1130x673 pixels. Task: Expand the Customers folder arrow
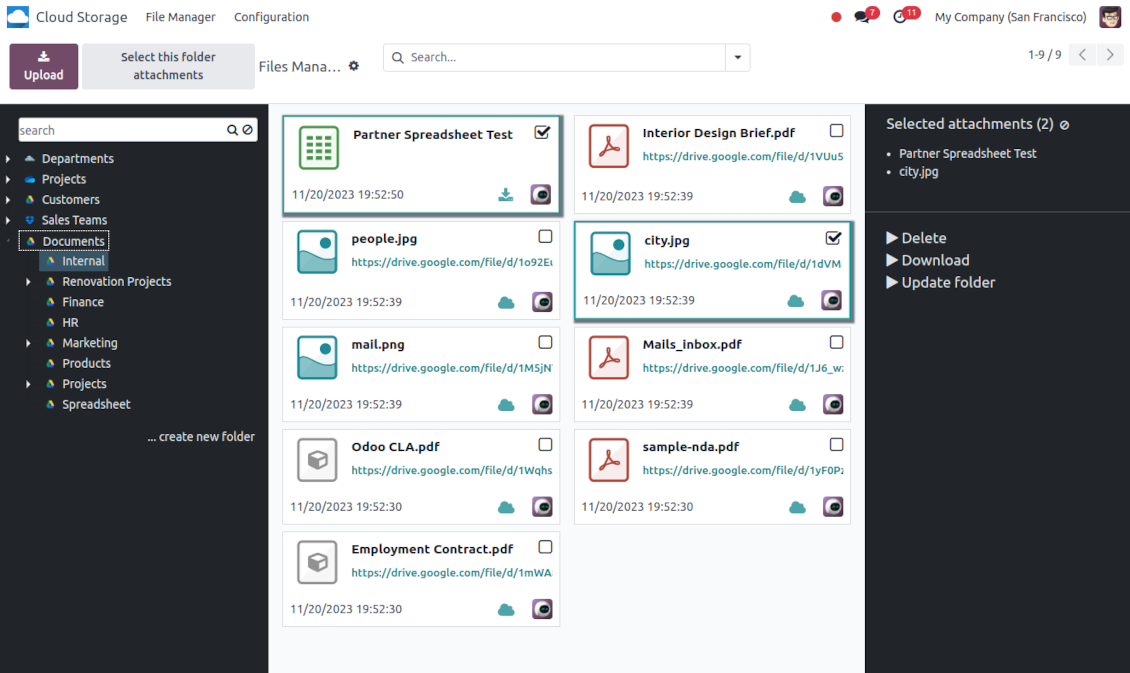8,200
